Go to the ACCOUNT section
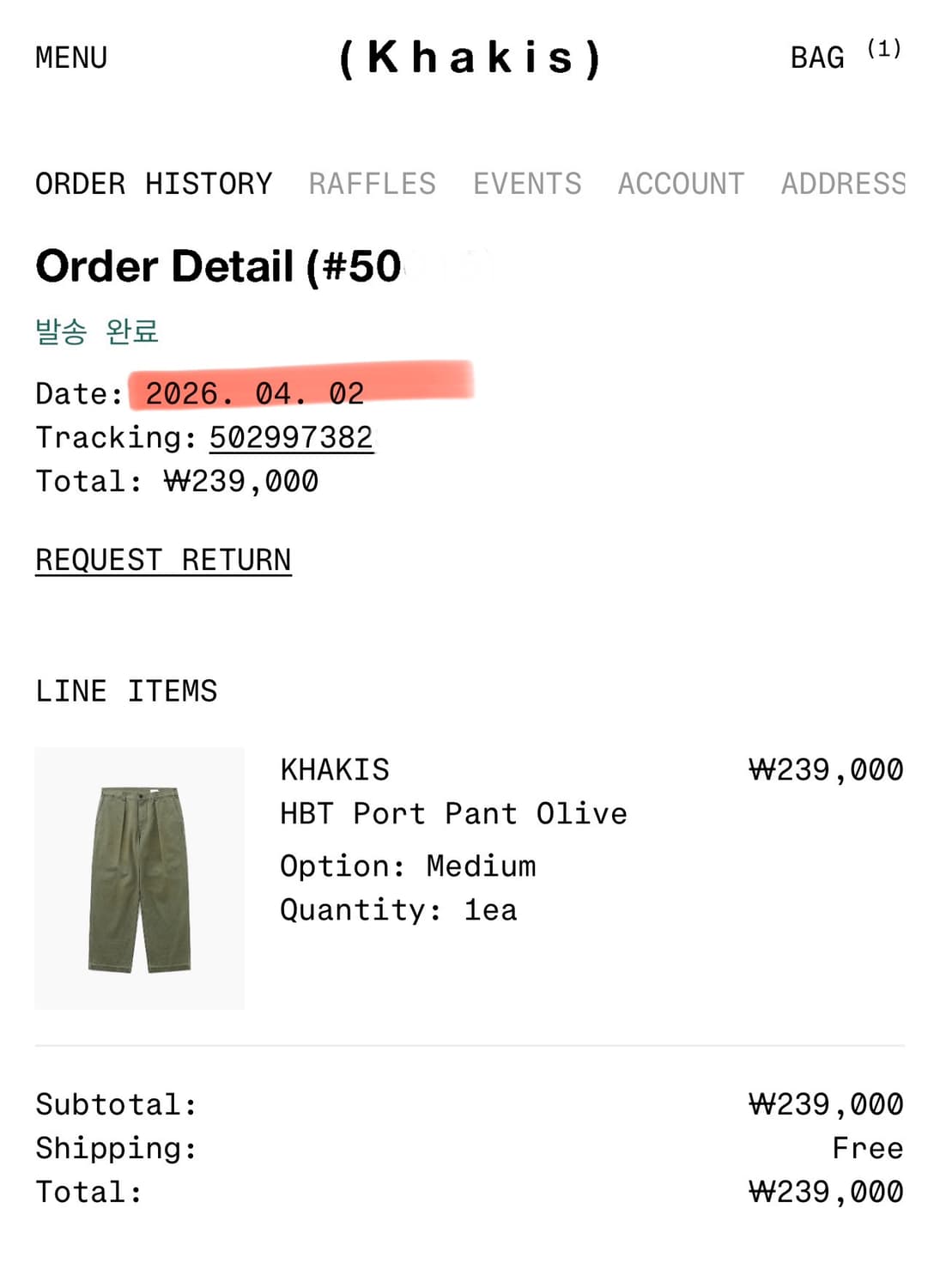This screenshot has width=940, height=1288. pos(679,182)
